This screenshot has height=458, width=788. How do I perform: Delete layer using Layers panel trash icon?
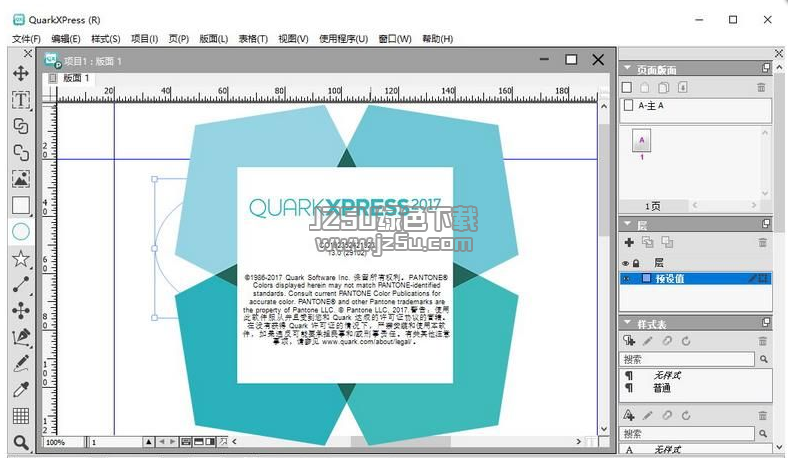pyautogui.click(x=762, y=242)
